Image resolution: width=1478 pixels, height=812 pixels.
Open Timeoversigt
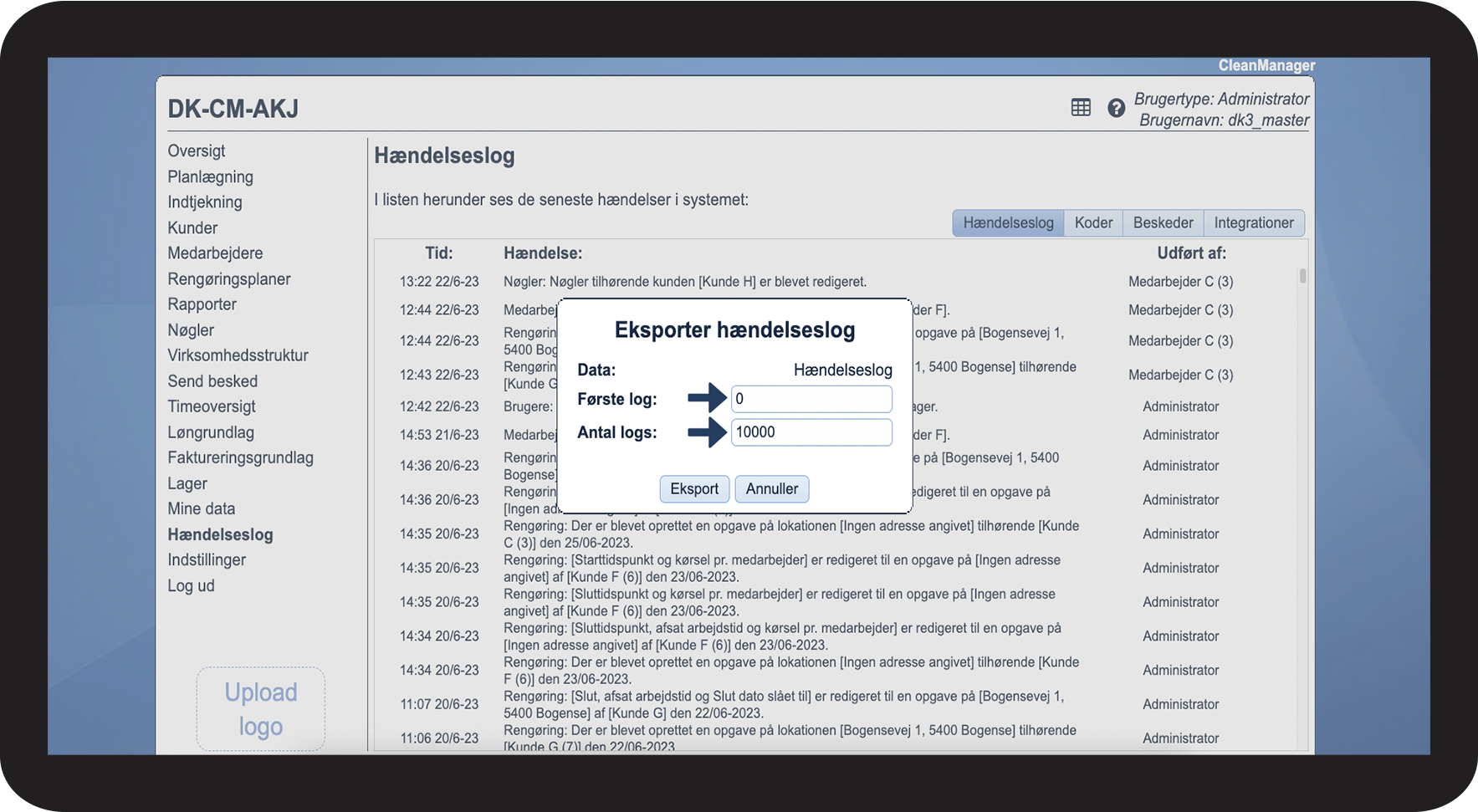[x=212, y=406]
